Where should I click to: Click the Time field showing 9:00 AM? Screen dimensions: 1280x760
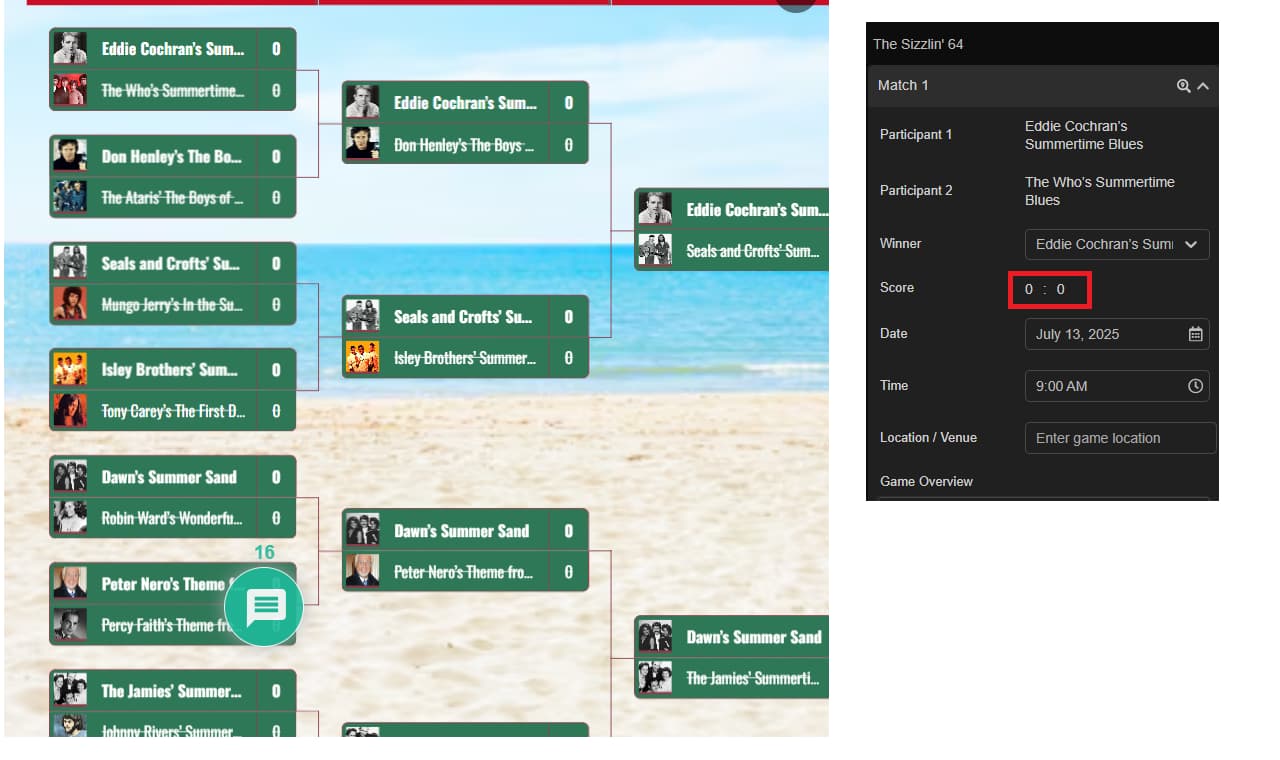tap(1117, 386)
